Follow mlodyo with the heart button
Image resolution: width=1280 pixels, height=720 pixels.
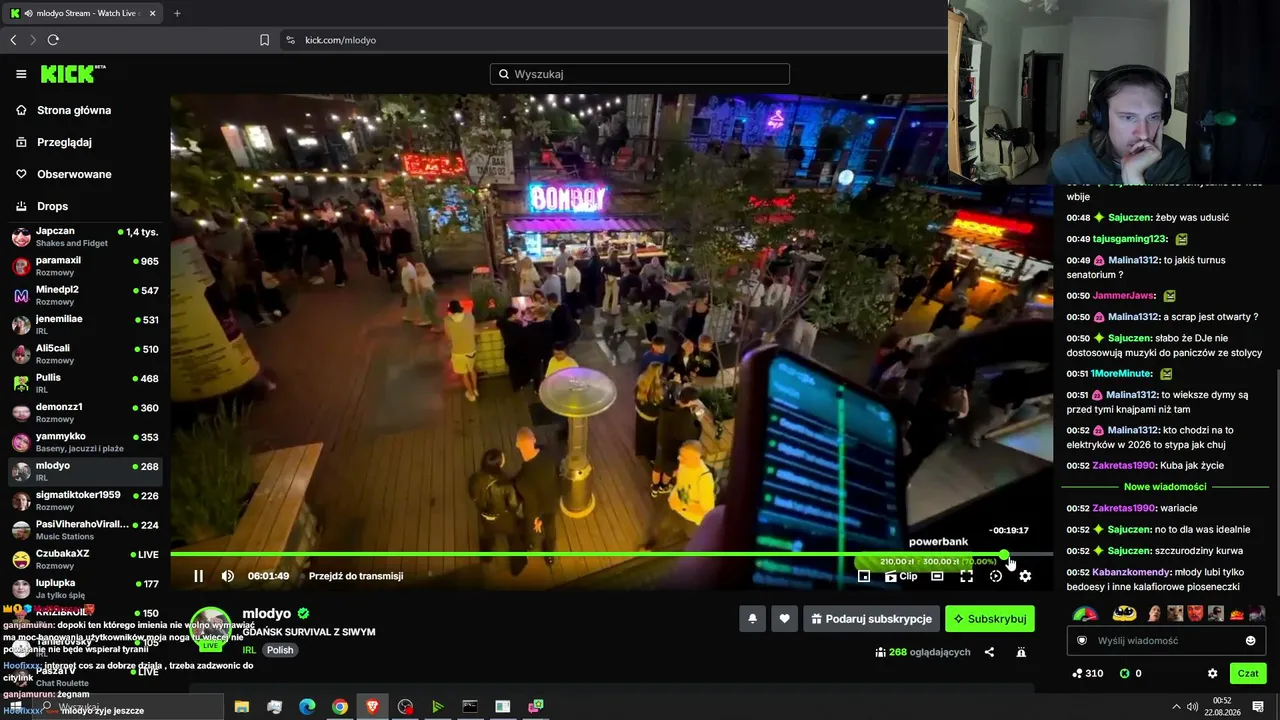click(x=784, y=619)
